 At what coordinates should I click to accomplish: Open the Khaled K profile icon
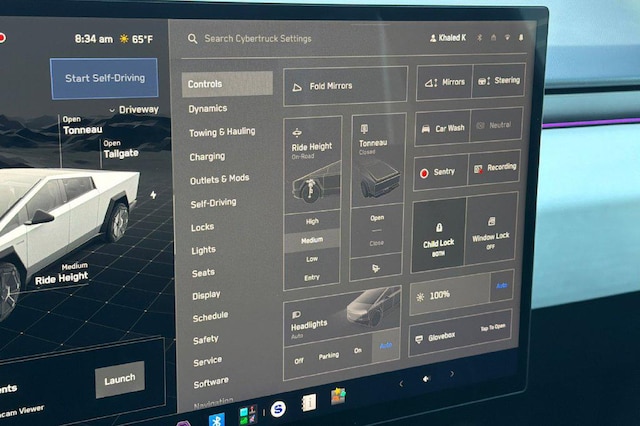pos(433,38)
